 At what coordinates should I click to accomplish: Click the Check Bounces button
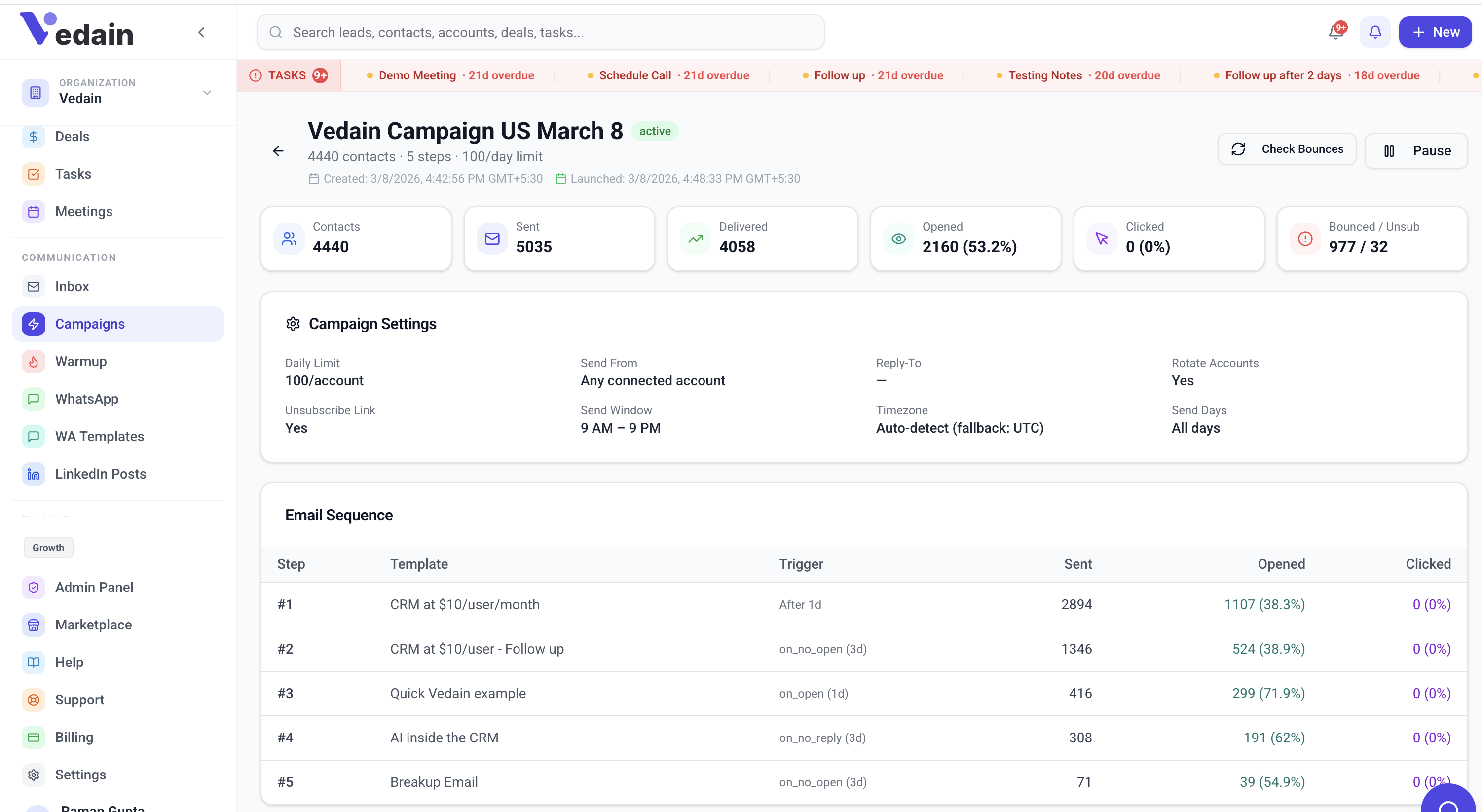tap(1287, 149)
